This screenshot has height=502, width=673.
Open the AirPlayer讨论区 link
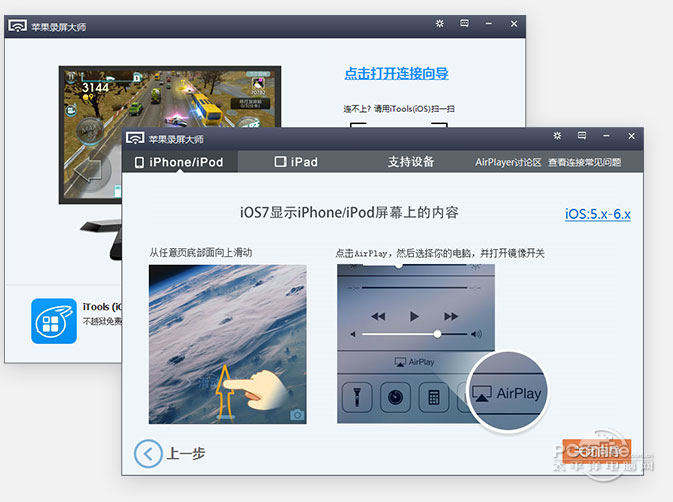pos(508,162)
